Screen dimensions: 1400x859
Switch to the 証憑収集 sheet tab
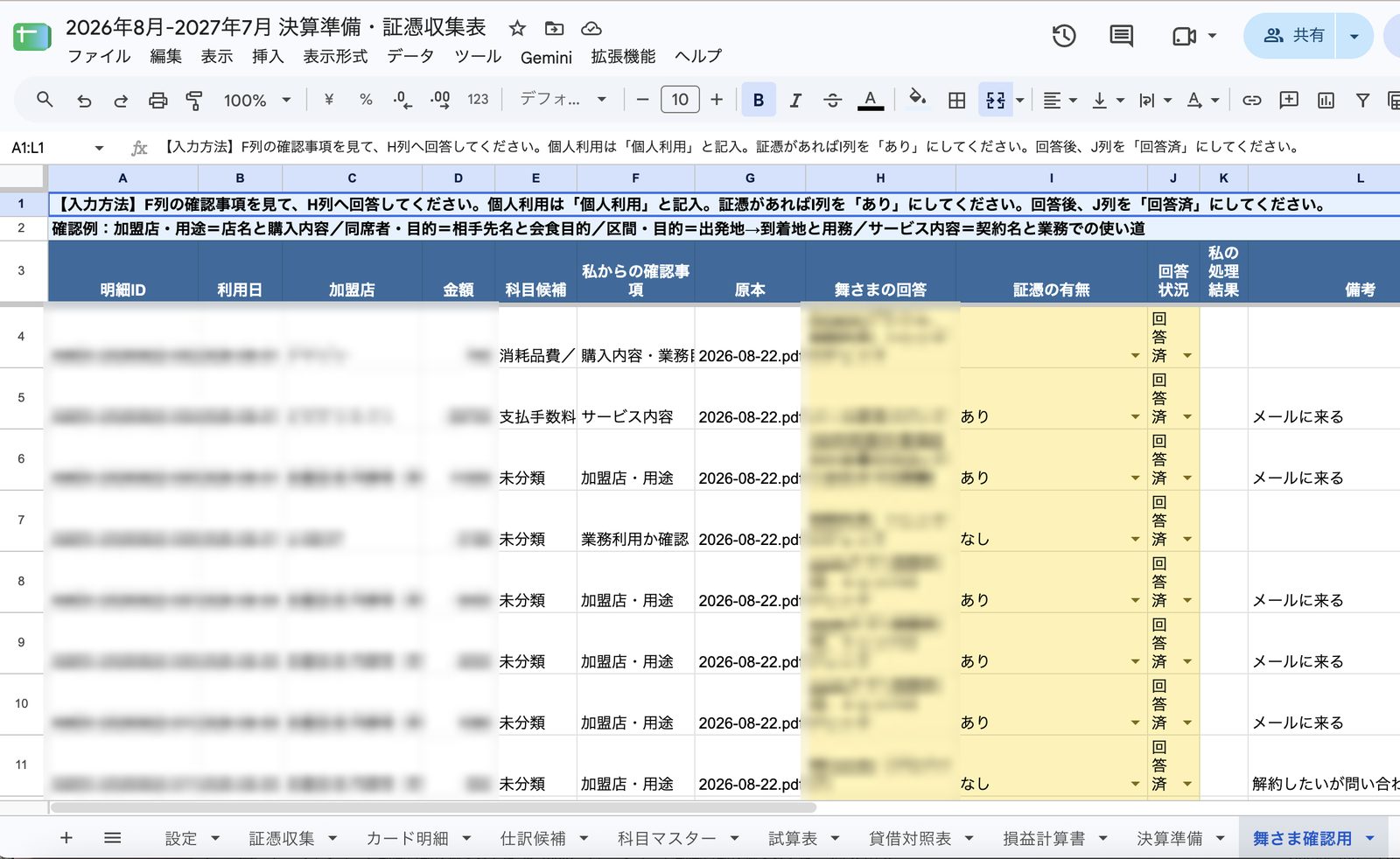coord(281,838)
